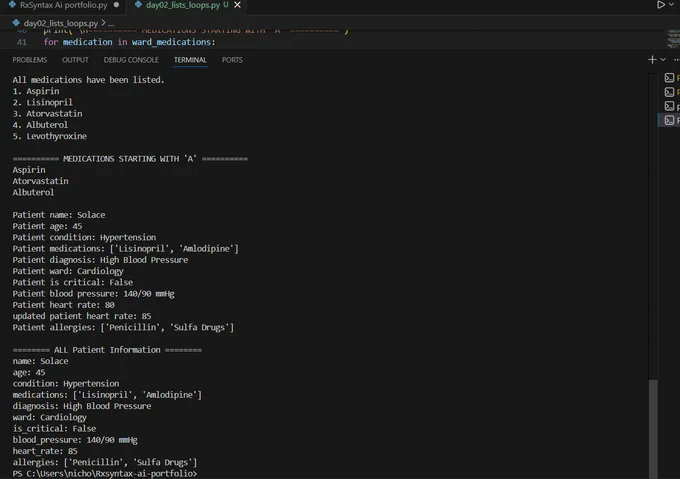This screenshot has width=680, height=479.
Task: Select the Terminal panel tab
Action: click(x=190, y=60)
